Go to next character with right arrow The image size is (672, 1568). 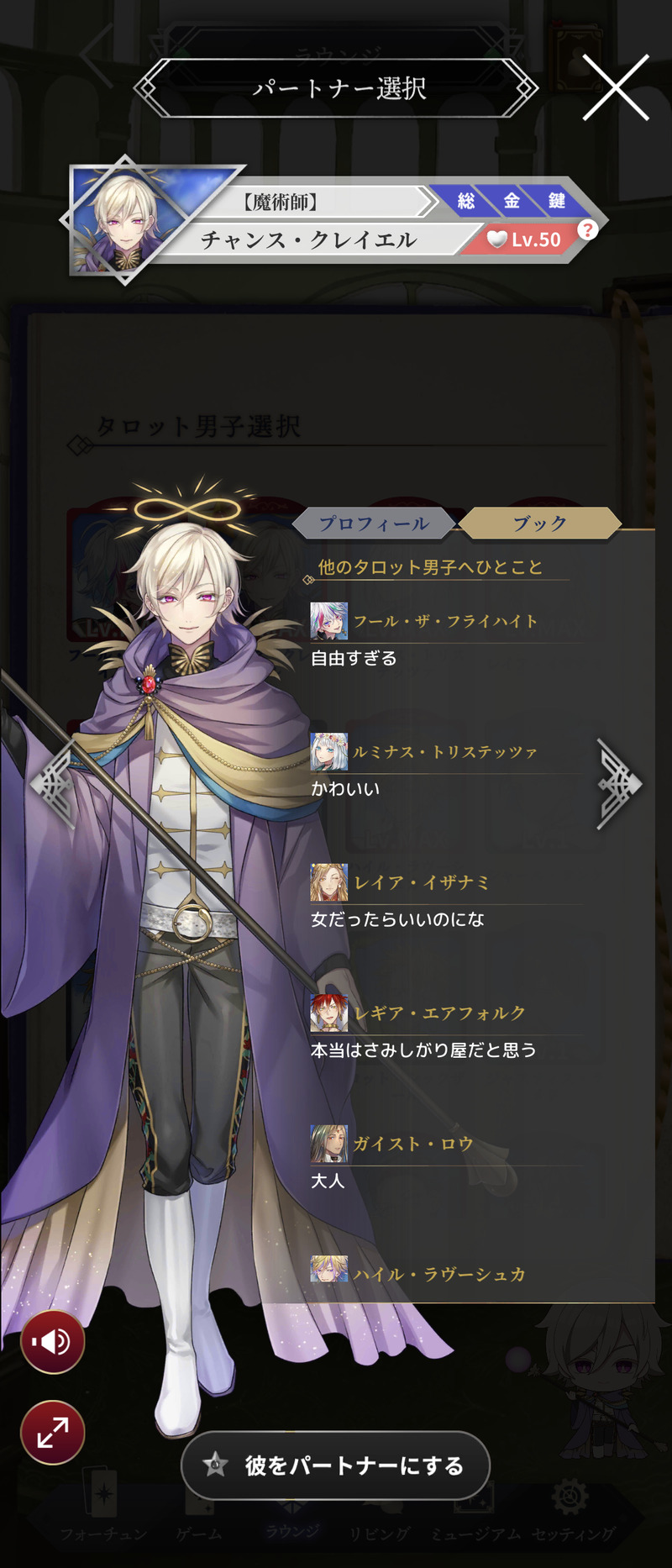coord(620,784)
